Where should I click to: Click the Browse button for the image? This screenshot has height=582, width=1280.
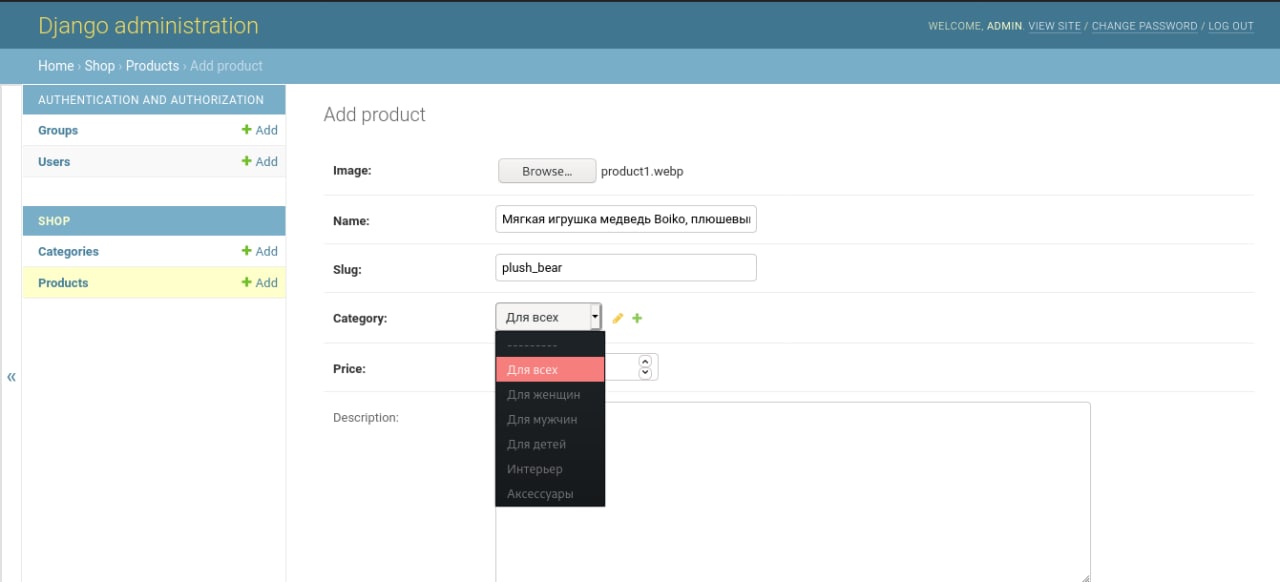tap(547, 171)
